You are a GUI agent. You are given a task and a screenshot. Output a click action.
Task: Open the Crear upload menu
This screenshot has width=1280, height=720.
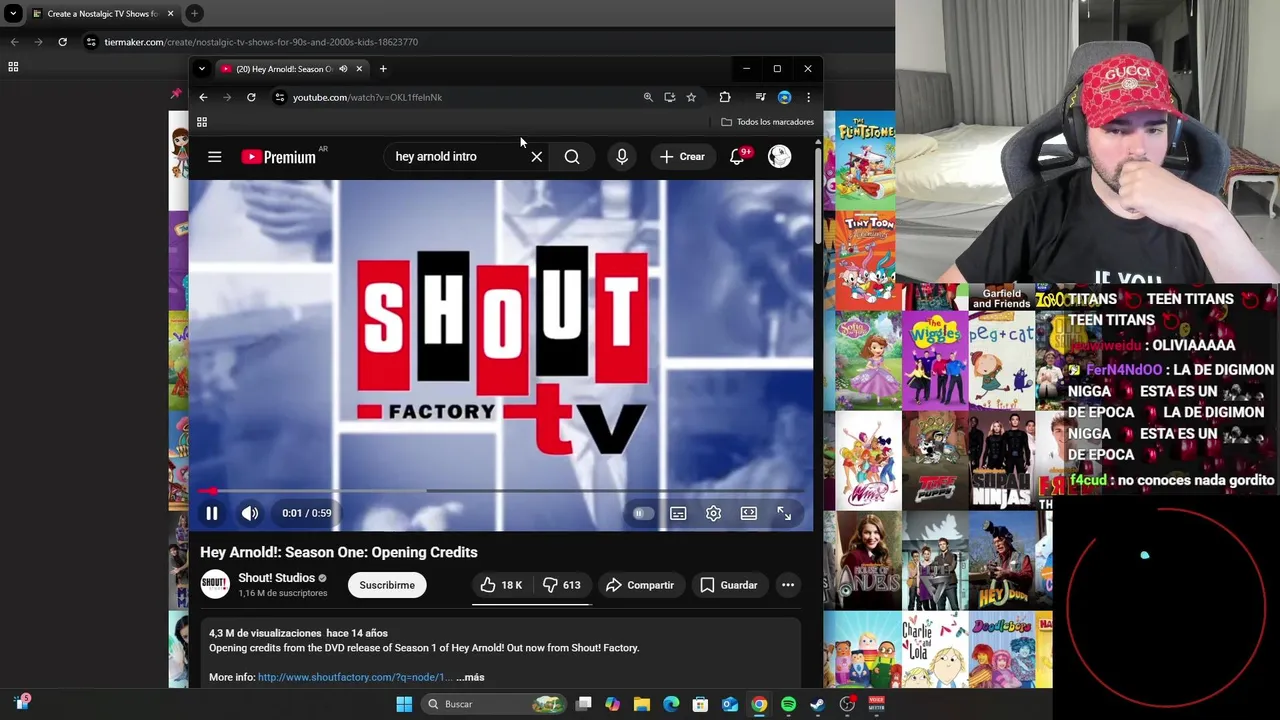tap(682, 157)
